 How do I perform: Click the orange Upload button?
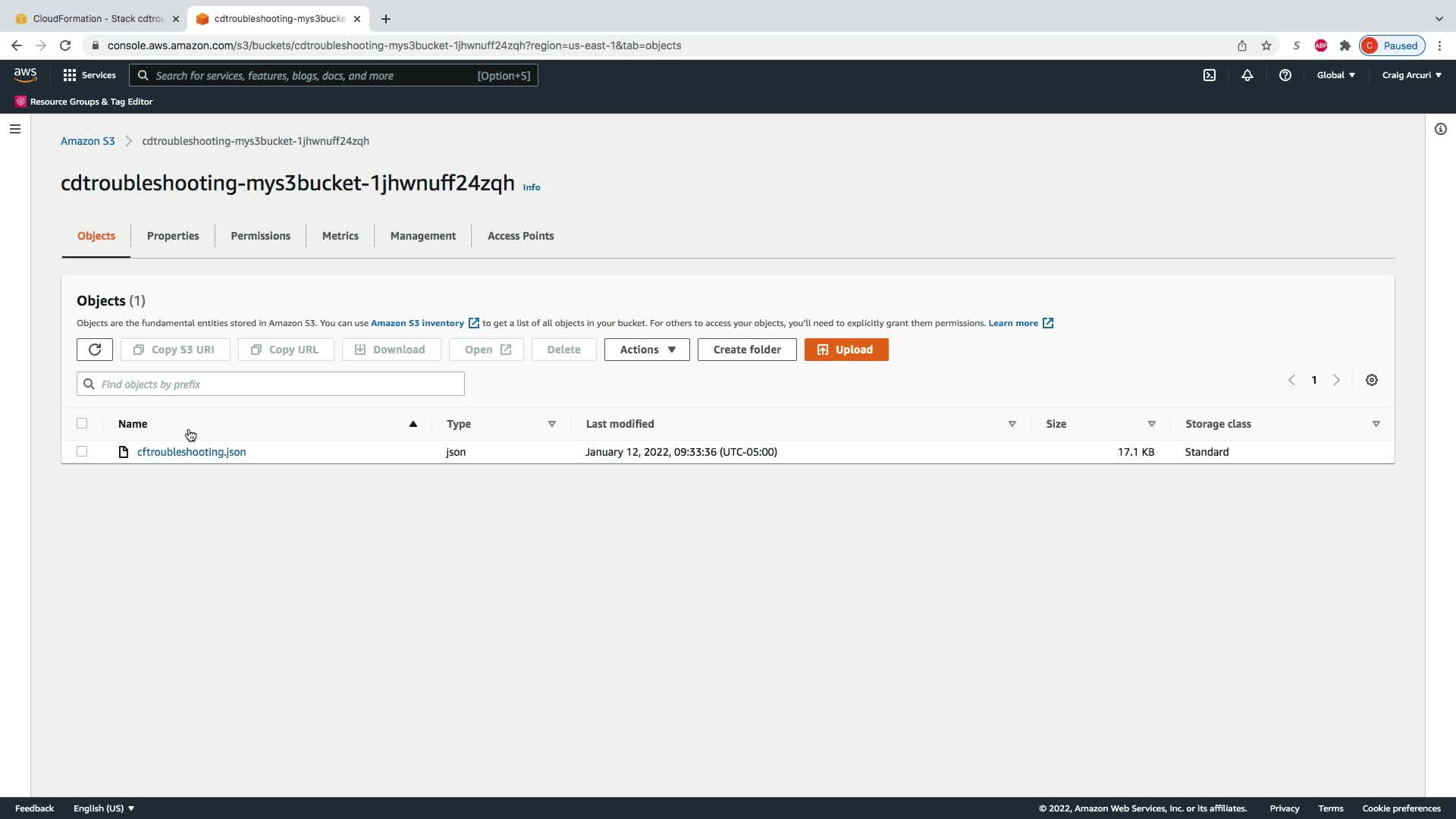point(846,350)
